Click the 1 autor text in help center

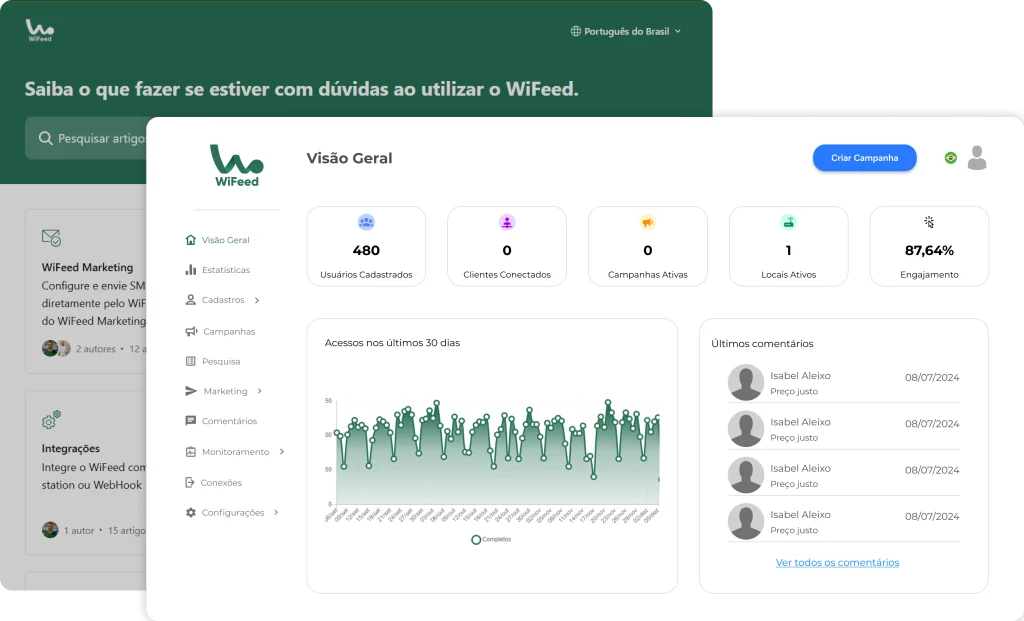(79, 530)
